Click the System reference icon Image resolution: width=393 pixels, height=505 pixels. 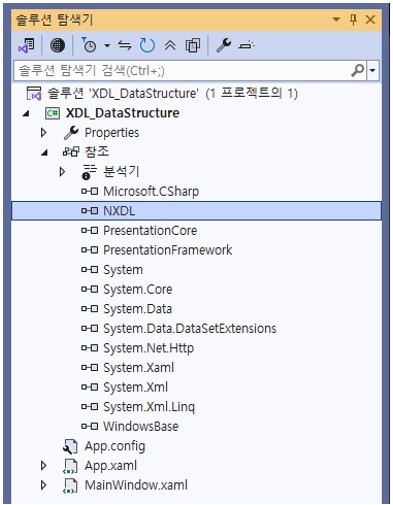pos(90,269)
